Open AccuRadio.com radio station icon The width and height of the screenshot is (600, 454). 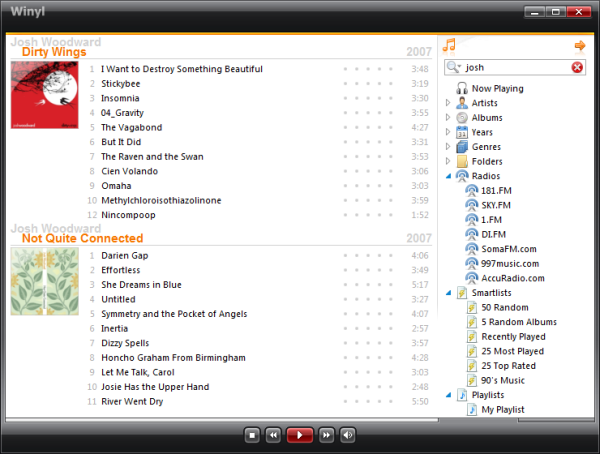tap(471, 278)
